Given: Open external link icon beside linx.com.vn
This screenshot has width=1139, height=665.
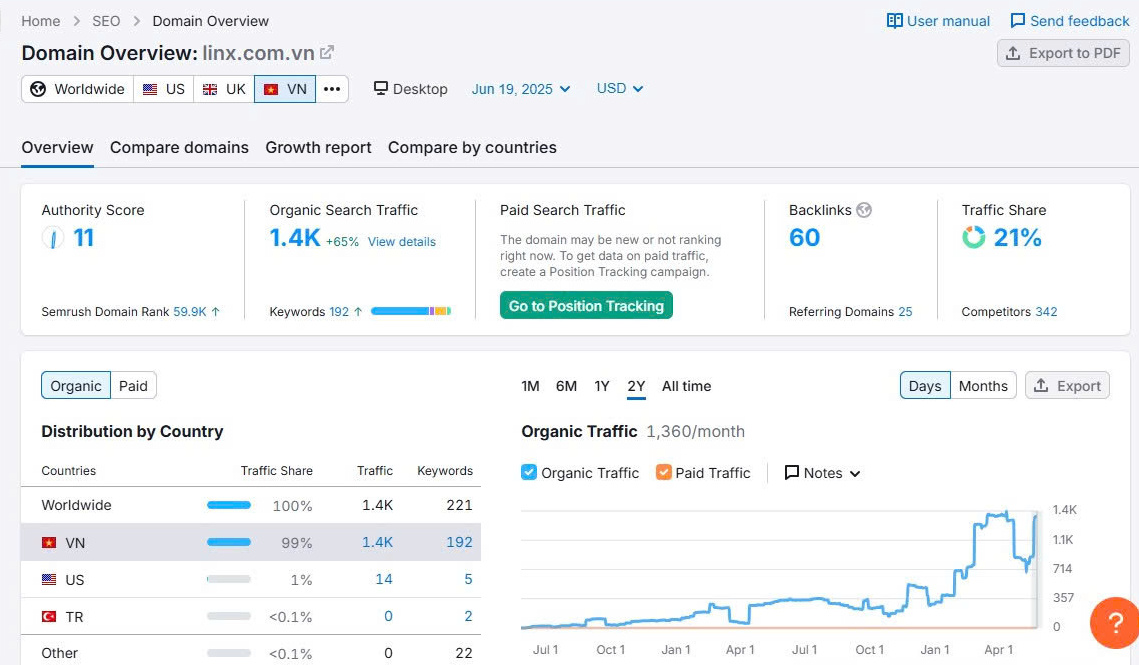Looking at the screenshot, I should click(327, 52).
